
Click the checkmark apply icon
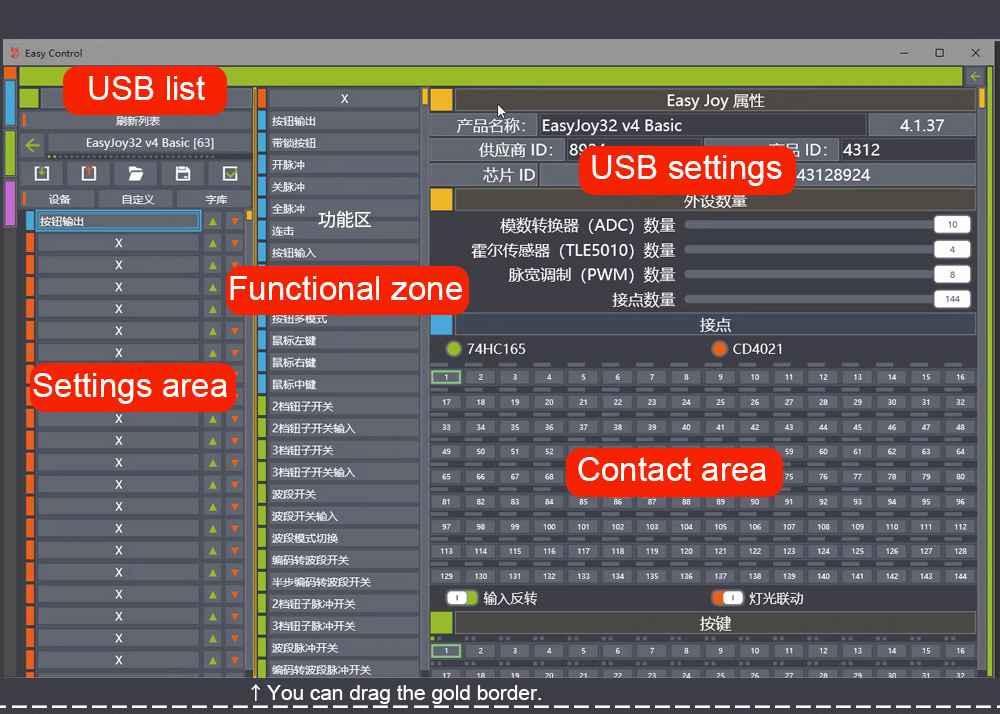click(x=230, y=173)
